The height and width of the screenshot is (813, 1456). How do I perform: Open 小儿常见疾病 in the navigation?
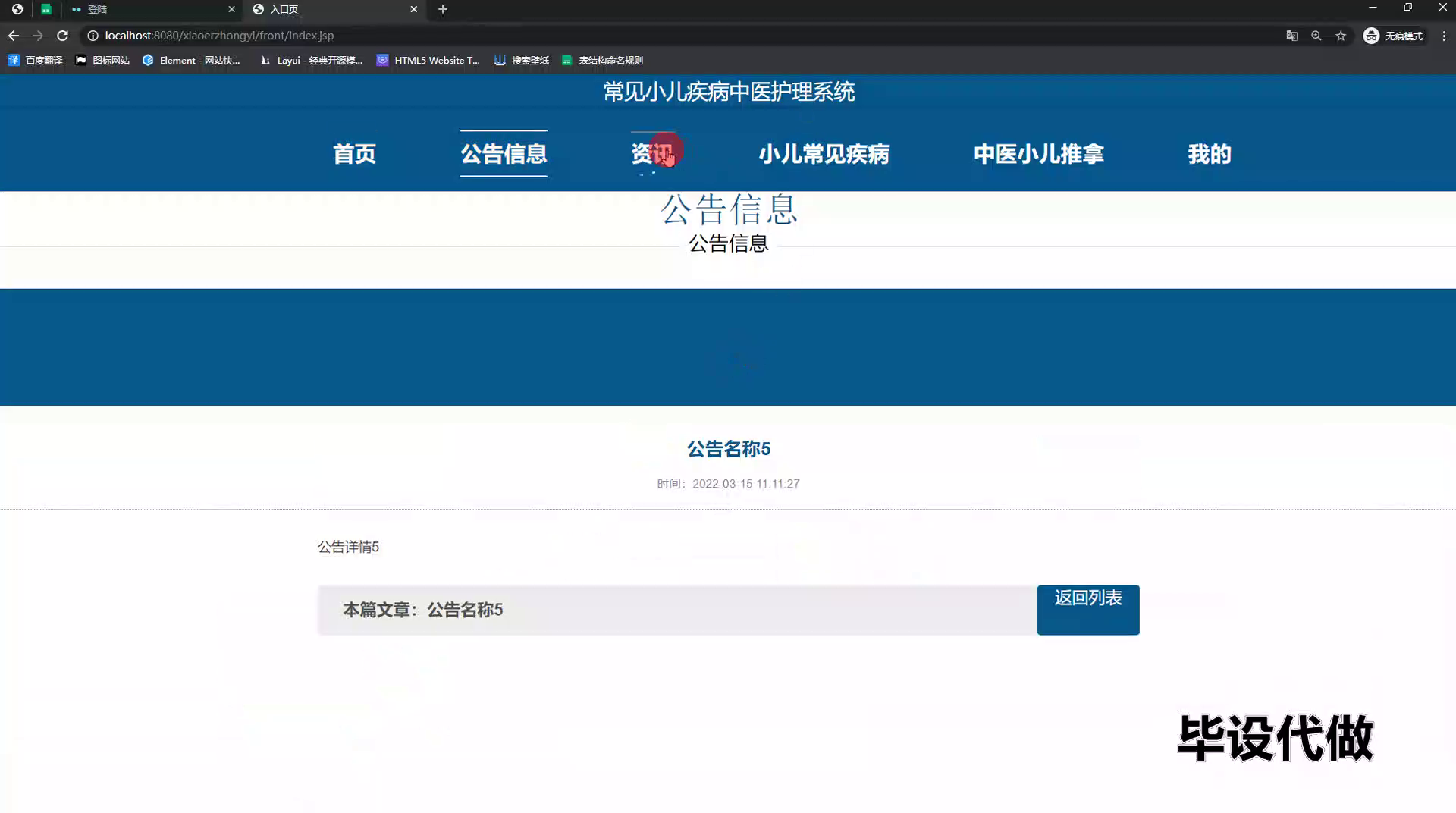tap(824, 154)
